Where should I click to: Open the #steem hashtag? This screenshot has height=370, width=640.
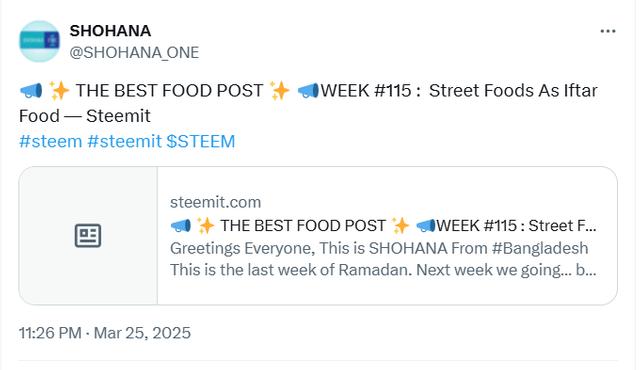(51, 142)
